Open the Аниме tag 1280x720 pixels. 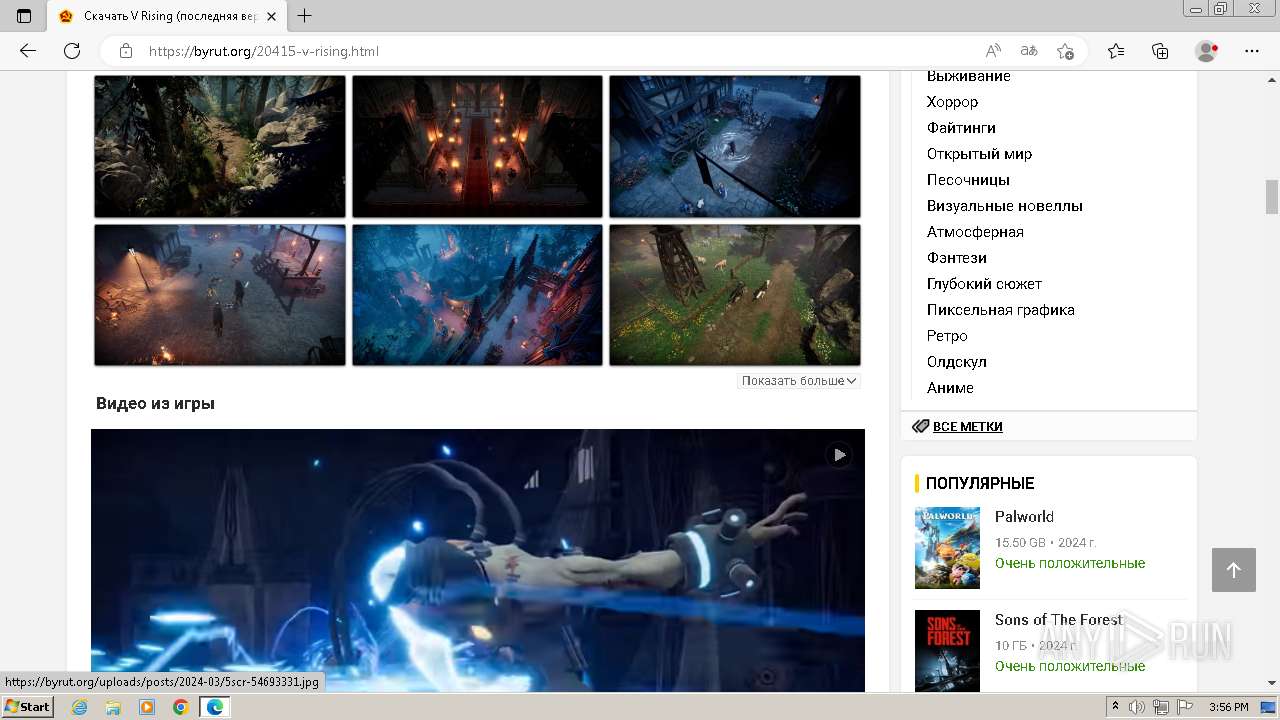pyautogui.click(x=950, y=388)
